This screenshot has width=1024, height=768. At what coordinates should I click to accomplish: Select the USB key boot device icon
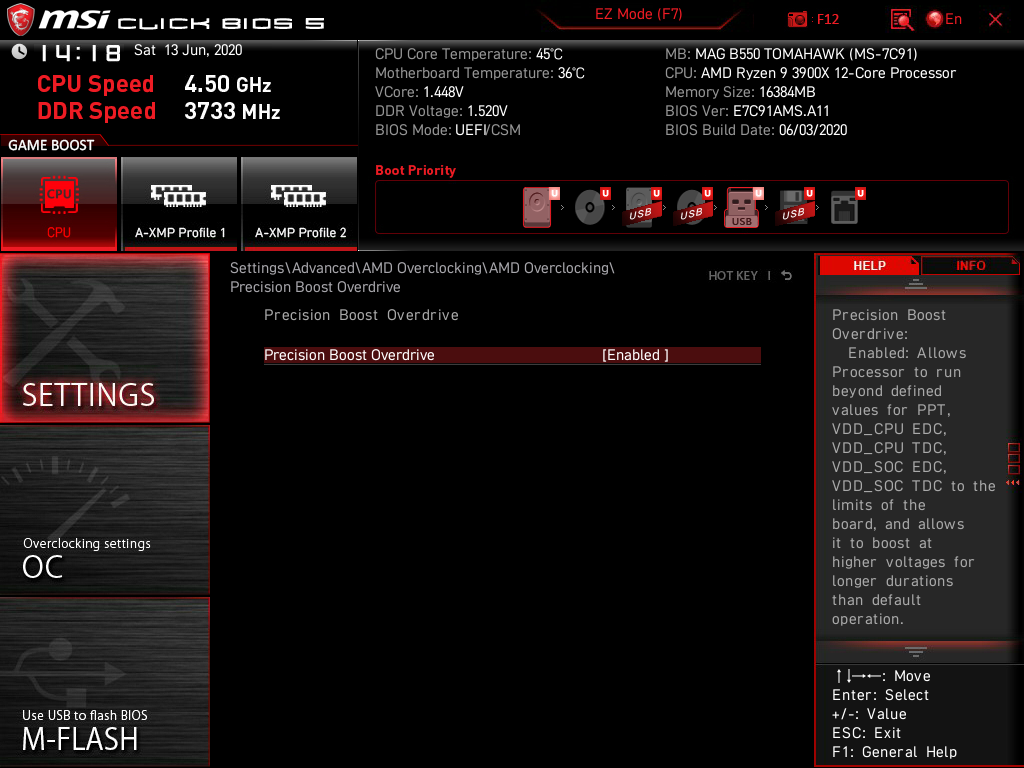point(743,206)
